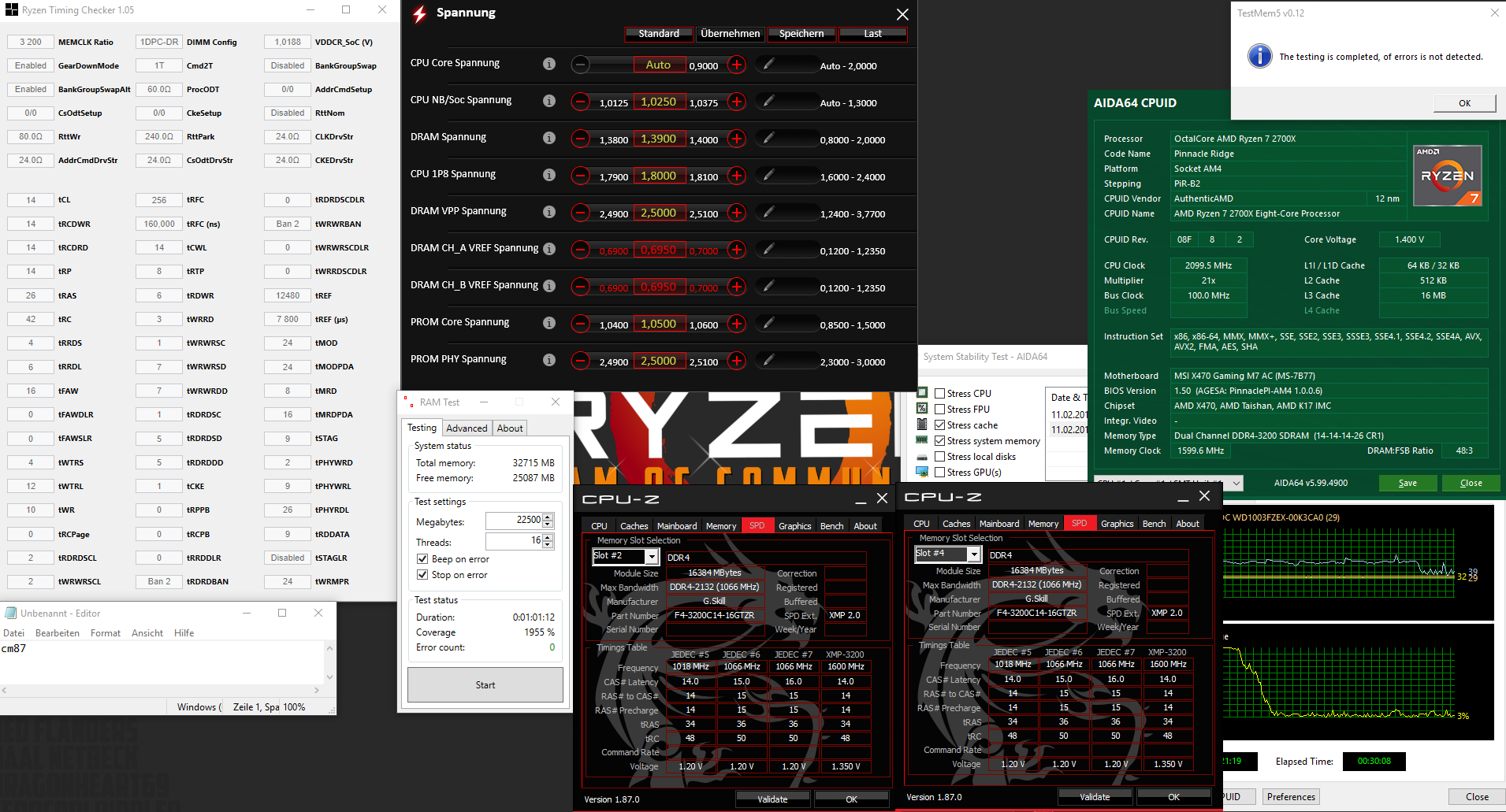Click DRAM Spannung value field 1,3900

(x=658, y=139)
